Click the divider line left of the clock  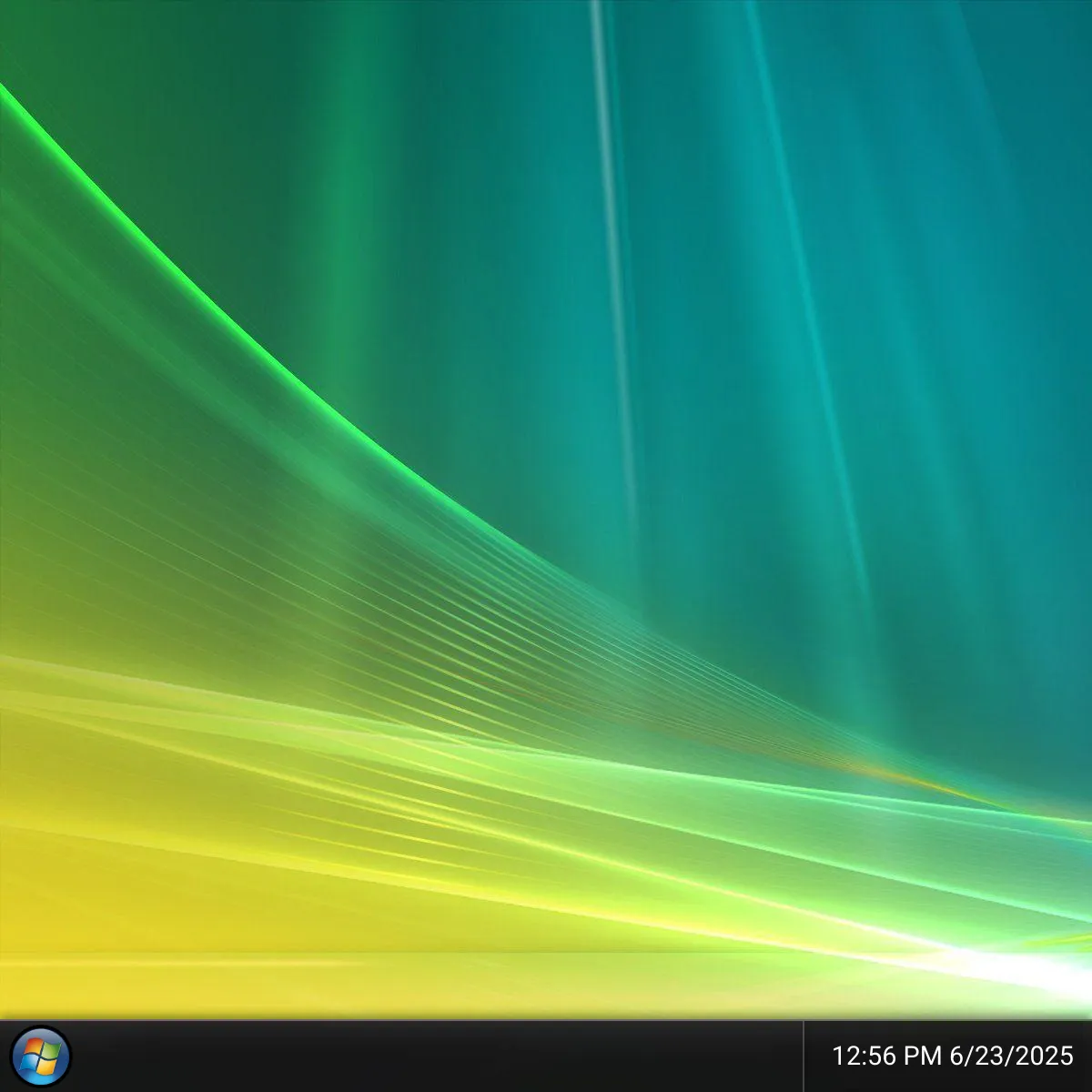pos(803,1057)
